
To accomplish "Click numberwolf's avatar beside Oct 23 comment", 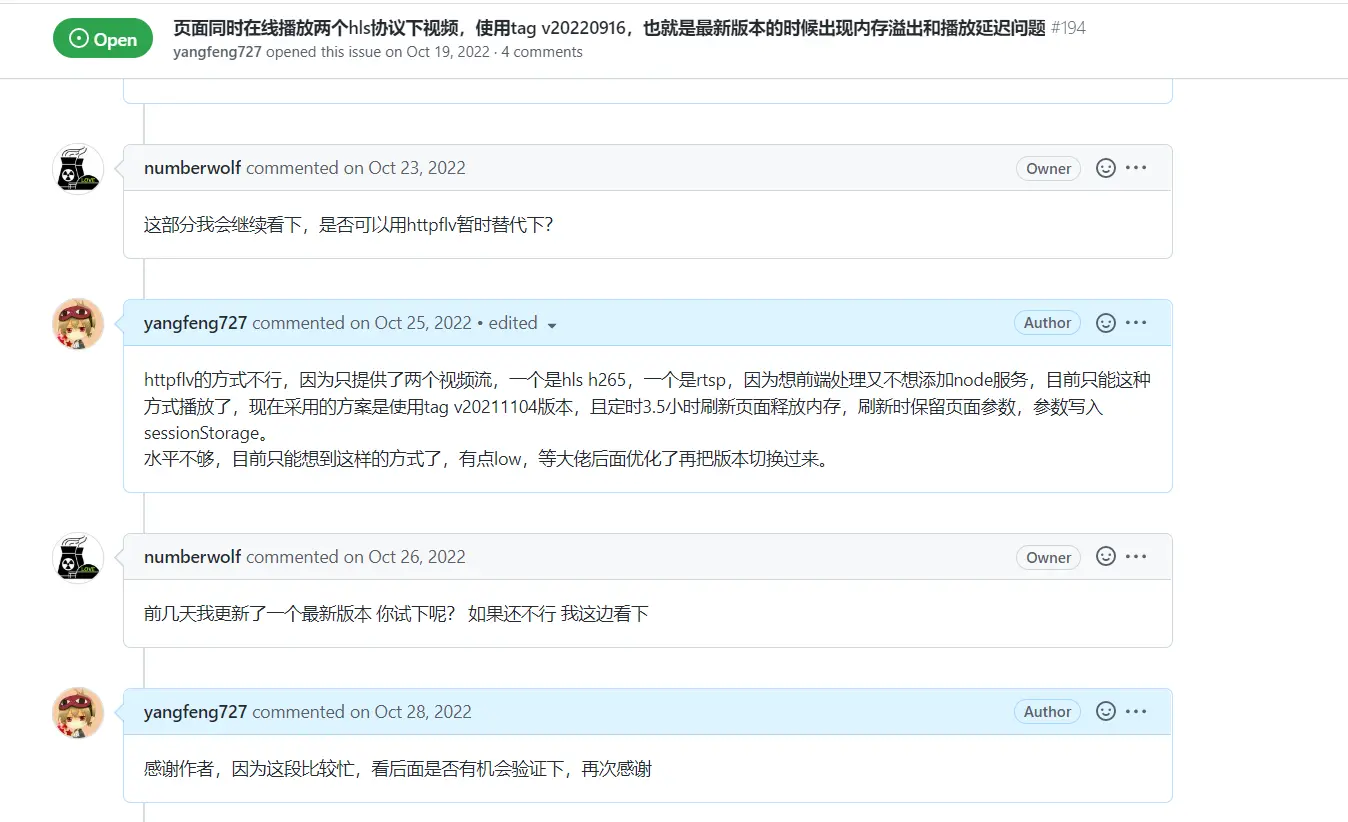I will click(78, 168).
